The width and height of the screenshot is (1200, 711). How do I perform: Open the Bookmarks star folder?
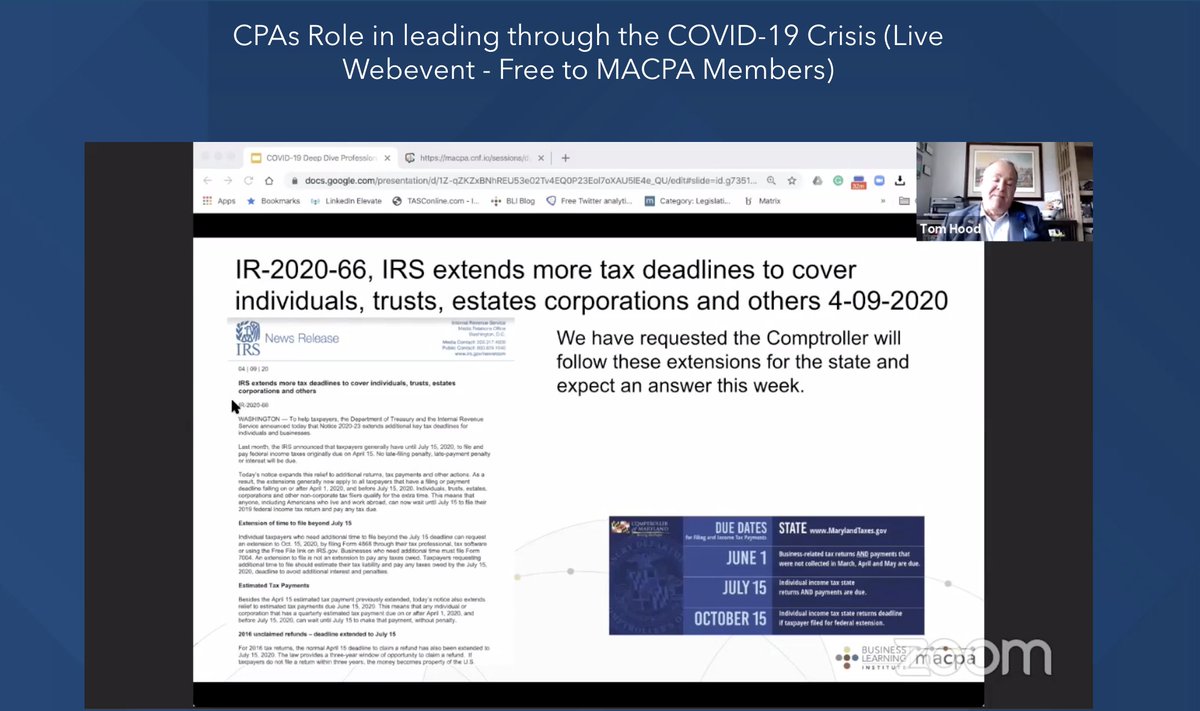(273, 200)
